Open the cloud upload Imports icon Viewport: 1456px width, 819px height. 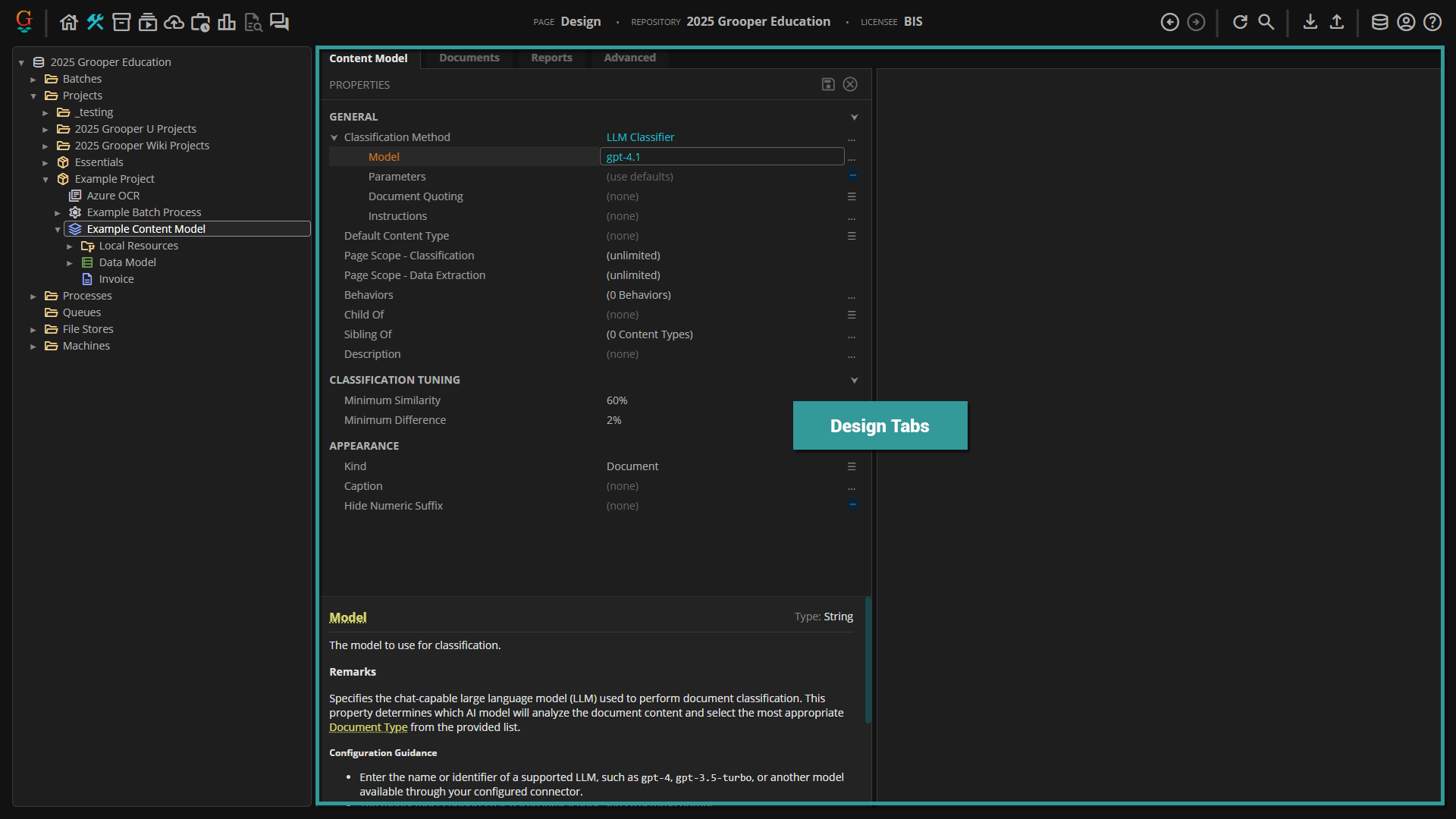[174, 22]
